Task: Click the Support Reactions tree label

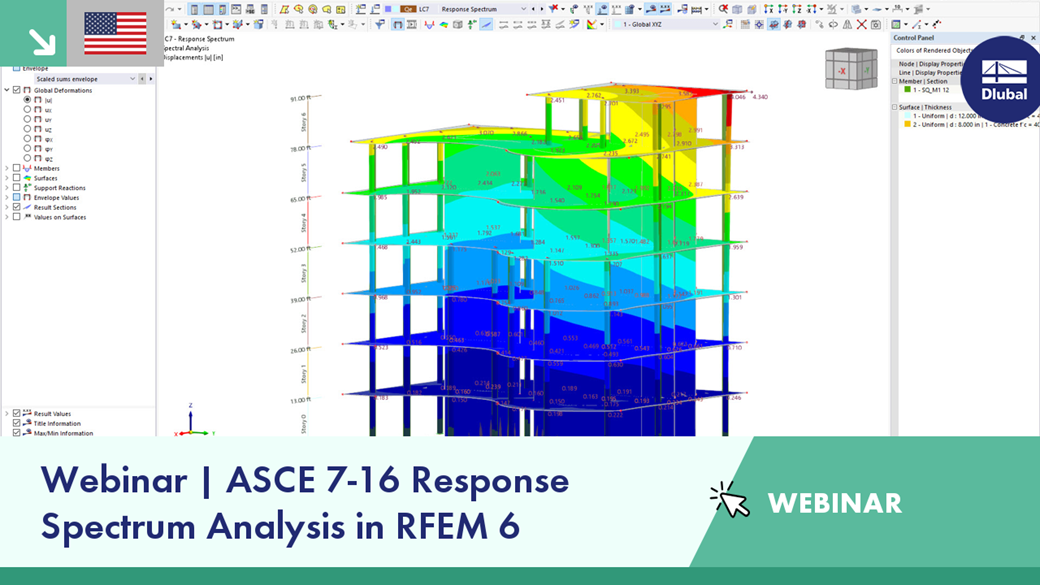Action: pos(60,188)
